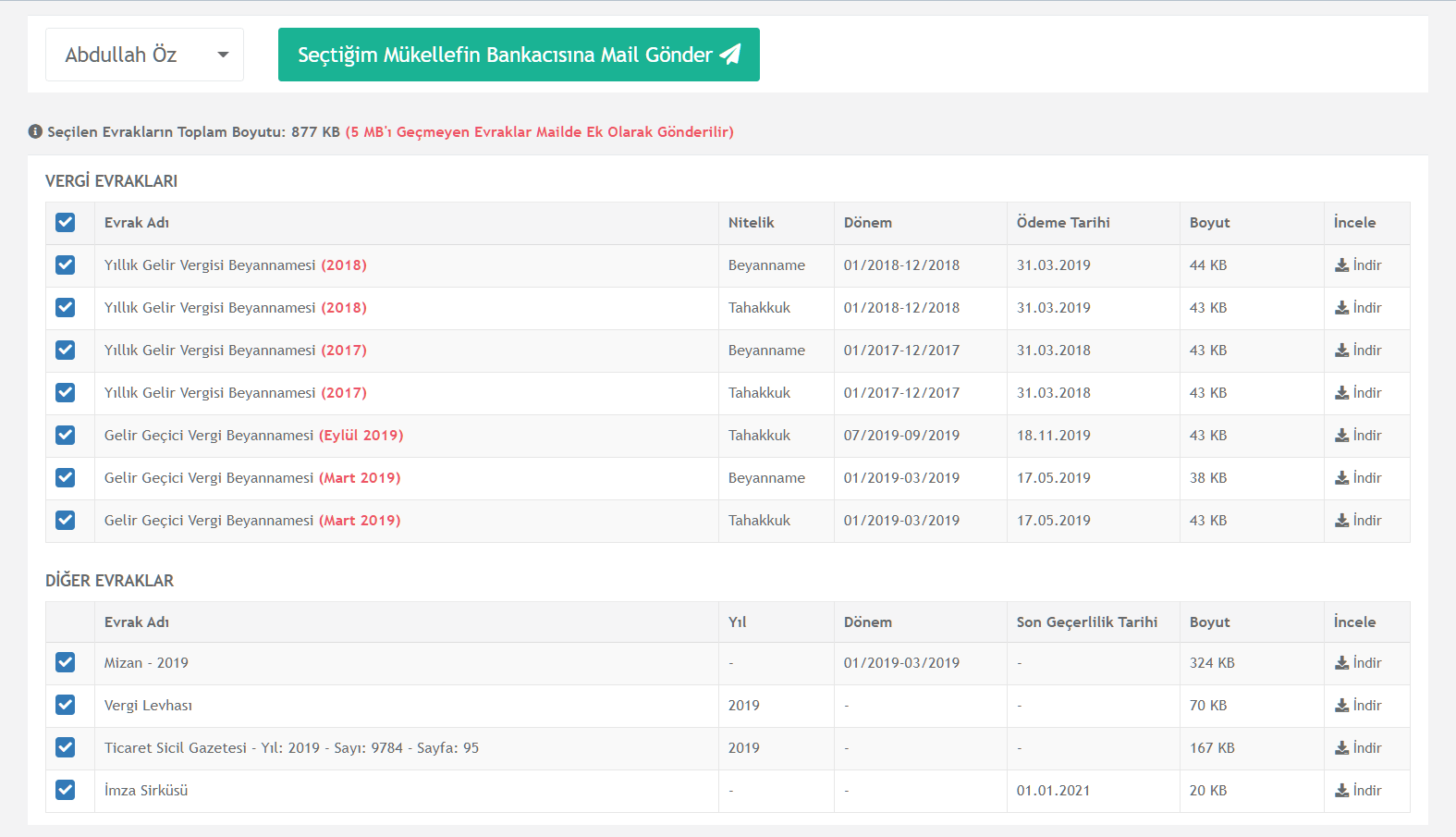Image resolution: width=1456 pixels, height=837 pixels.
Task: Download the Mizan - 2019 document
Action: pos(1357,663)
